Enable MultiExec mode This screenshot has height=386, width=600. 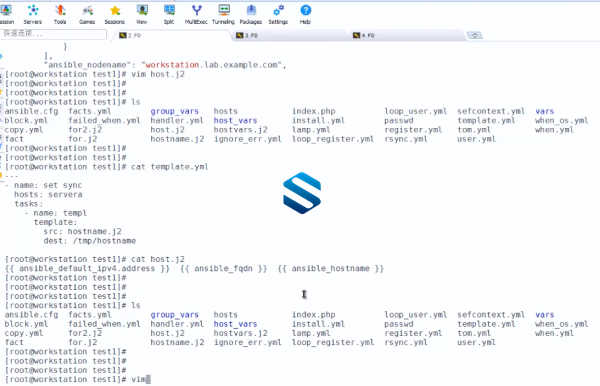[196, 14]
